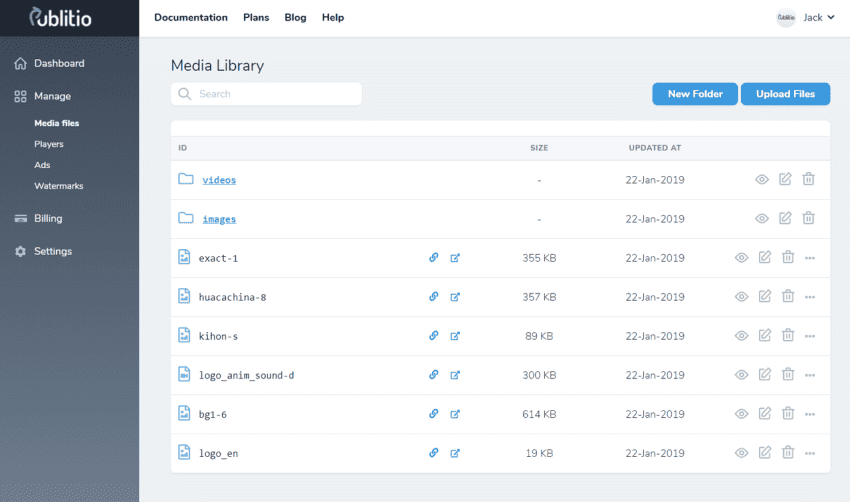Edit the bg1-6 file
The image size is (850, 502).
click(765, 413)
